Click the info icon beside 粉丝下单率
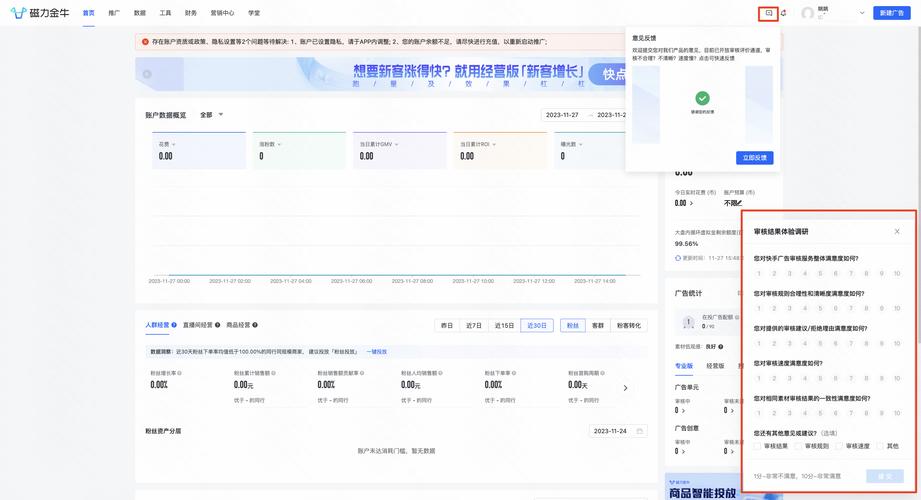The height and width of the screenshot is (500, 921). [515, 373]
